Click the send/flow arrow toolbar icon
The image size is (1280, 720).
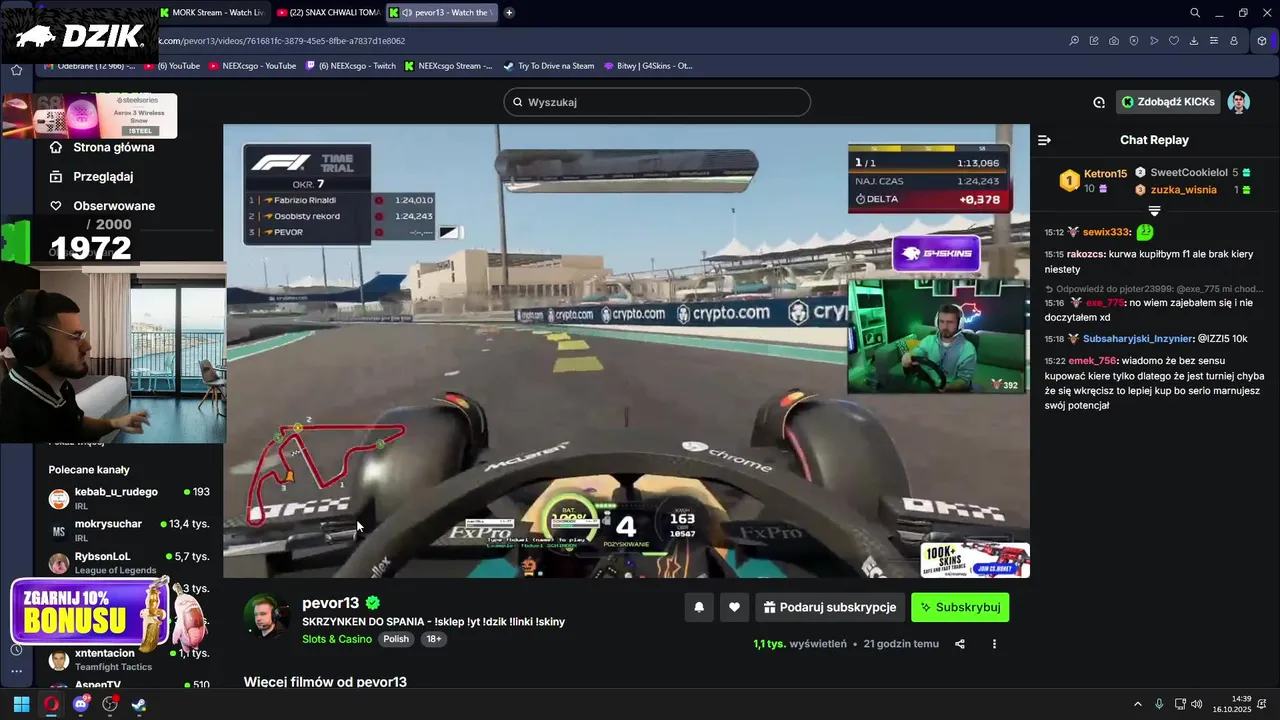pos(1154,41)
